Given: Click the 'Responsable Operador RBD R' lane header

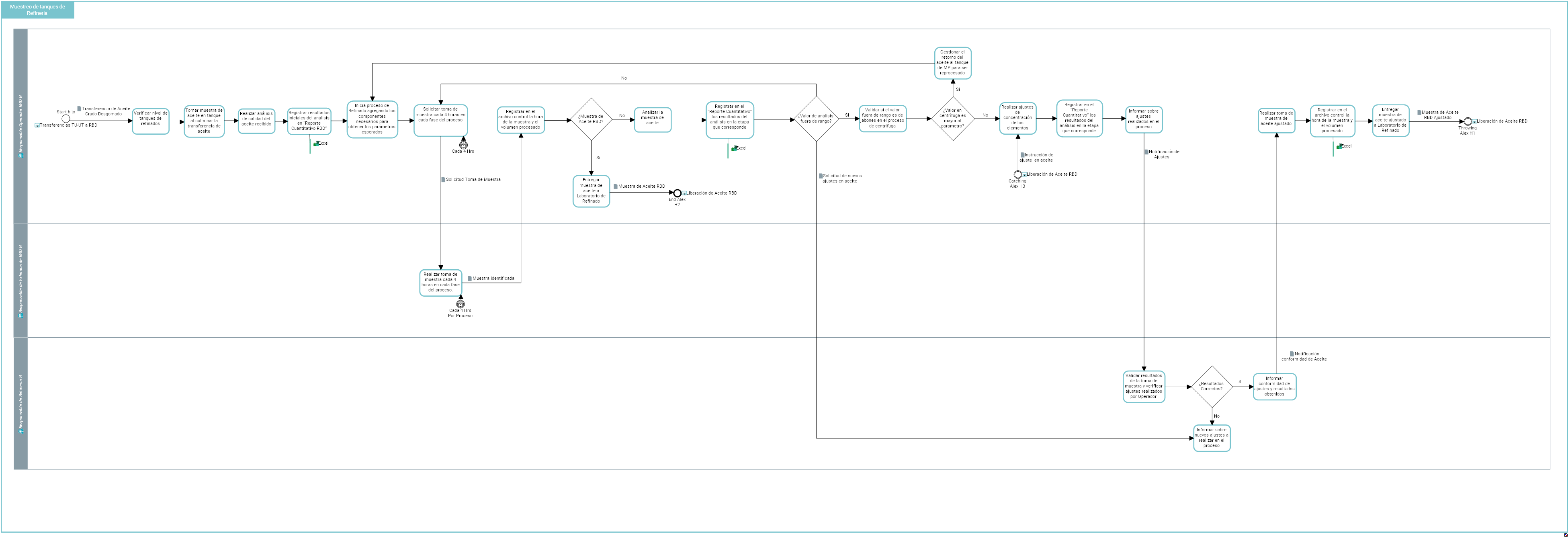Looking at the screenshot, I should coord(21,126).
